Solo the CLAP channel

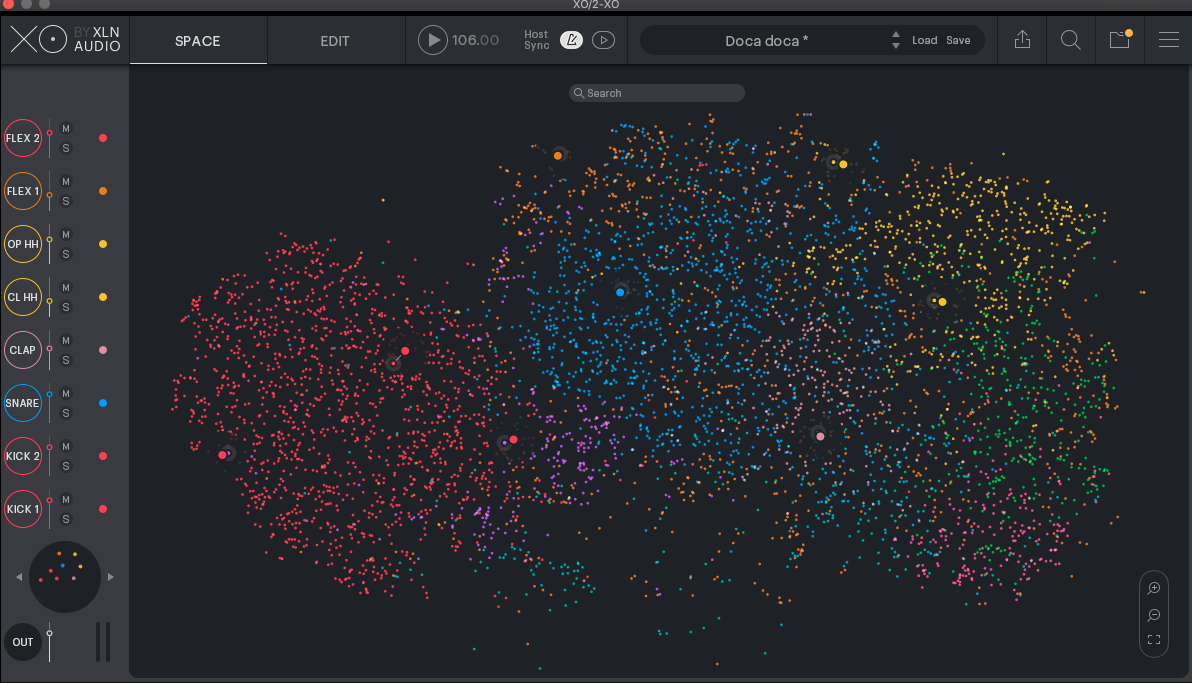pyautogui.click(x=66, y=360)
